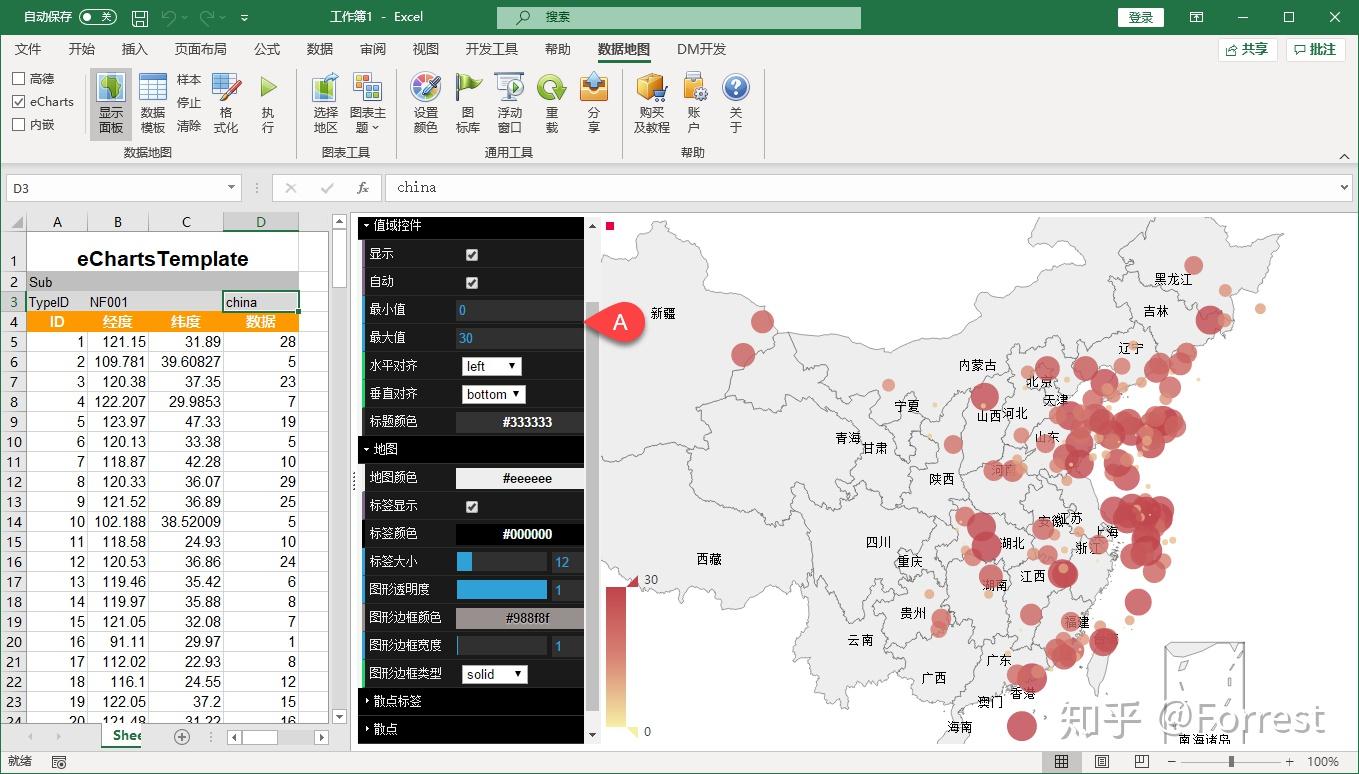Click the 登录 (Login) button
The width and height of the screenshot is (1359, 774).
(x=1140, y=17)
